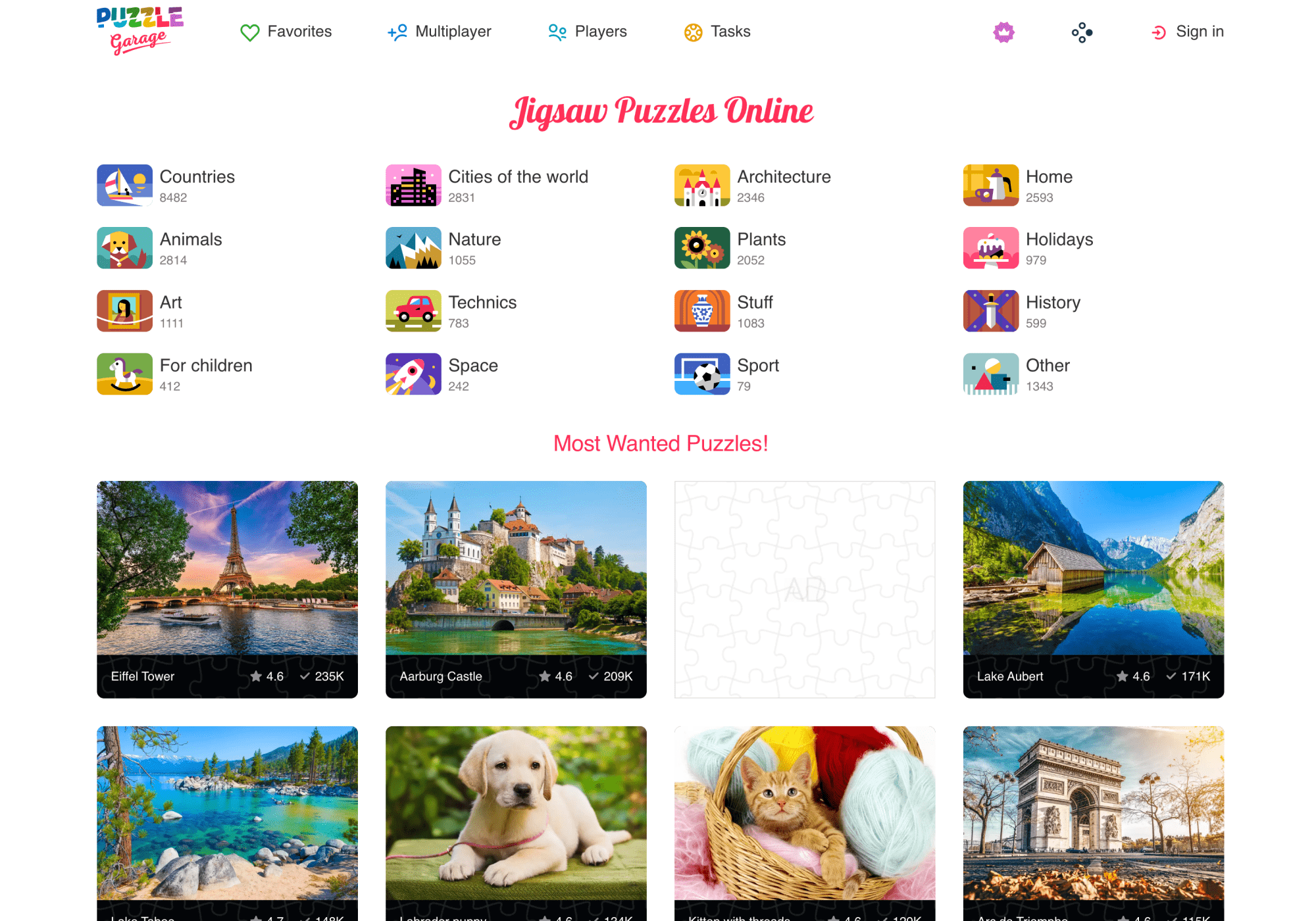Open the Eiffel Tower puzzle thumbnail
This screenshot has width=1316, height=921.
coord(227,589)
